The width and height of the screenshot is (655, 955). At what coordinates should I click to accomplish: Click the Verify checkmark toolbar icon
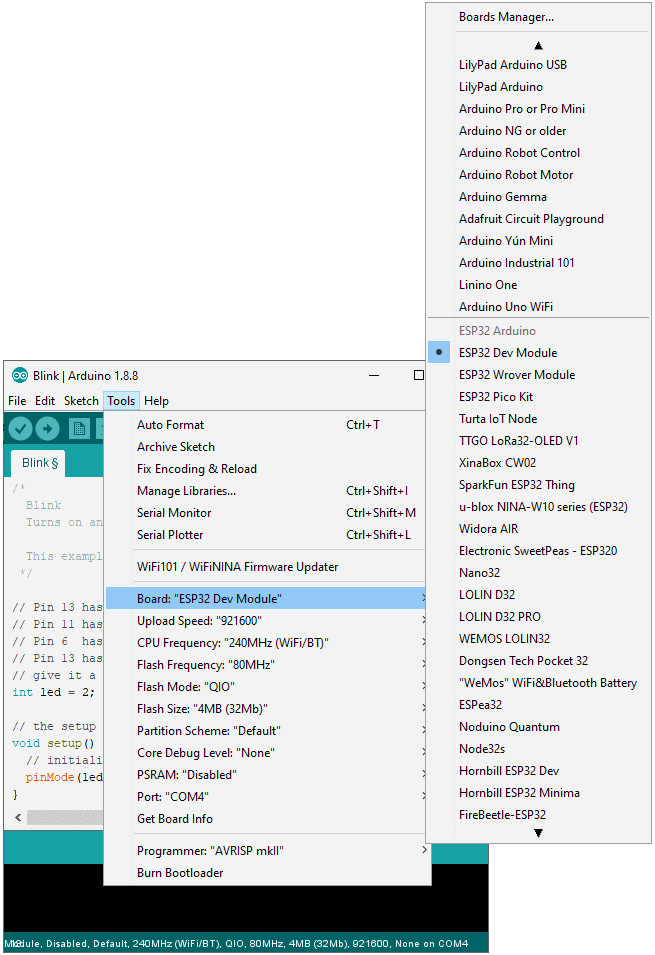point(20,429)
